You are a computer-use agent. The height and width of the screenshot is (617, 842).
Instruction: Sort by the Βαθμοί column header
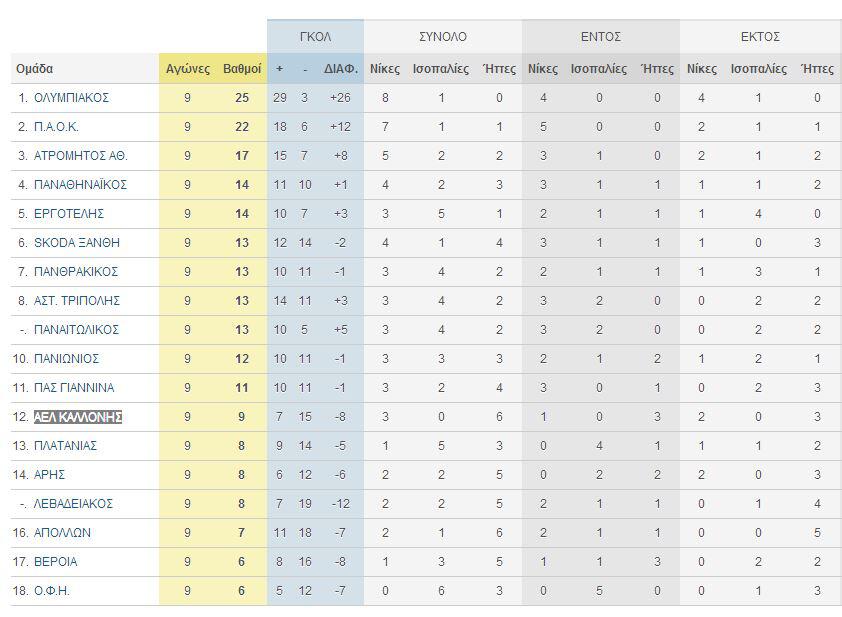pos(242,69)
